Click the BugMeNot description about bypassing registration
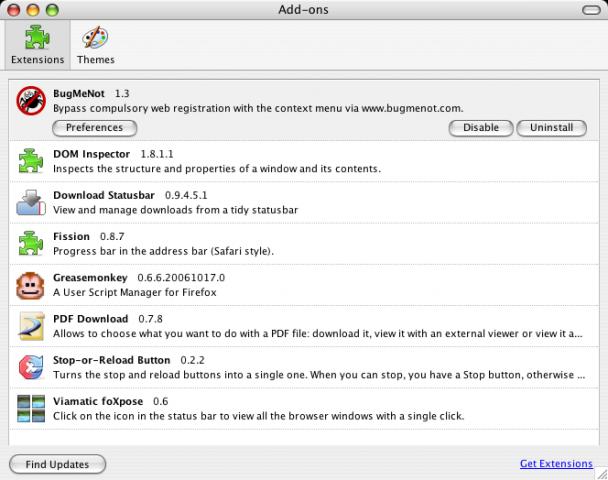The height and width of the screenshot is (480, 608). pyautogui.click(x=258, y=108)
